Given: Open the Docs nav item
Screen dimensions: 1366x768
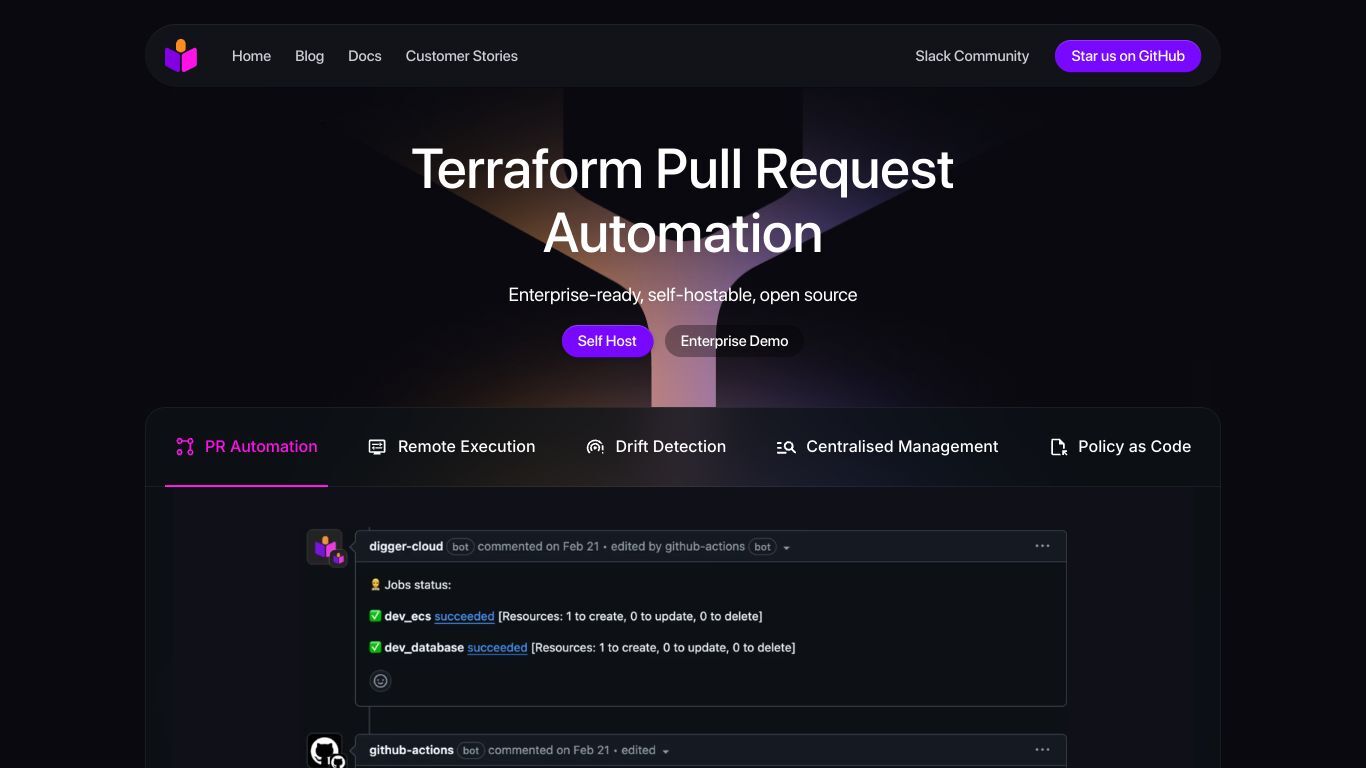Looking at the screenshot, I should [365, 56].
